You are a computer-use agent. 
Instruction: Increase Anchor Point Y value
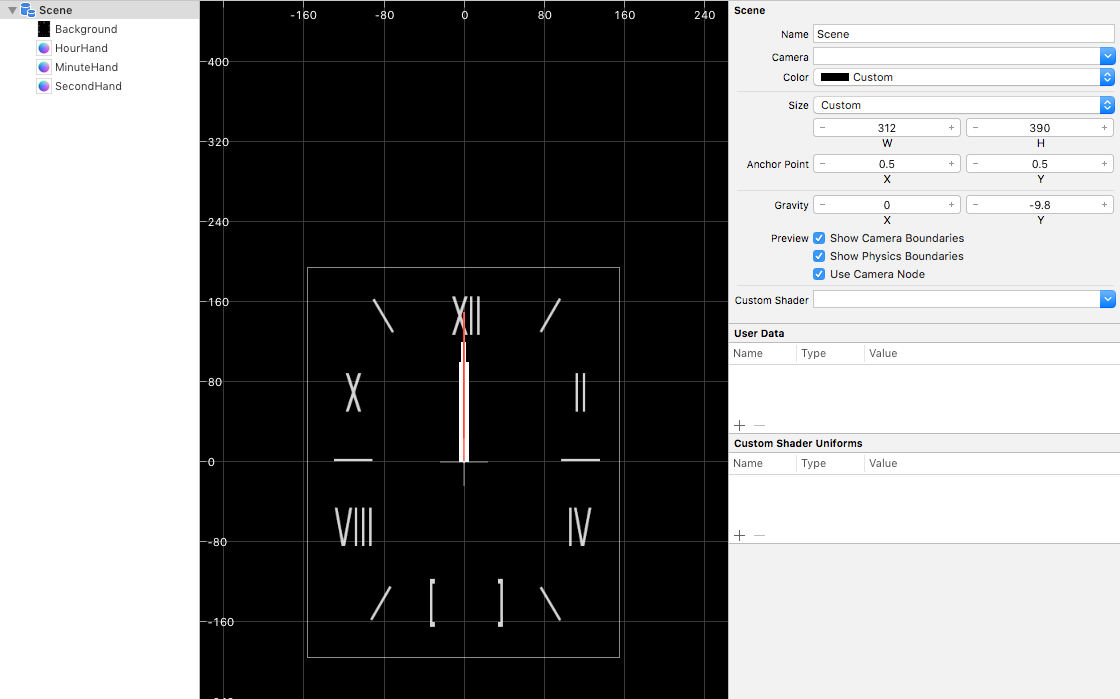[1104, 164]
